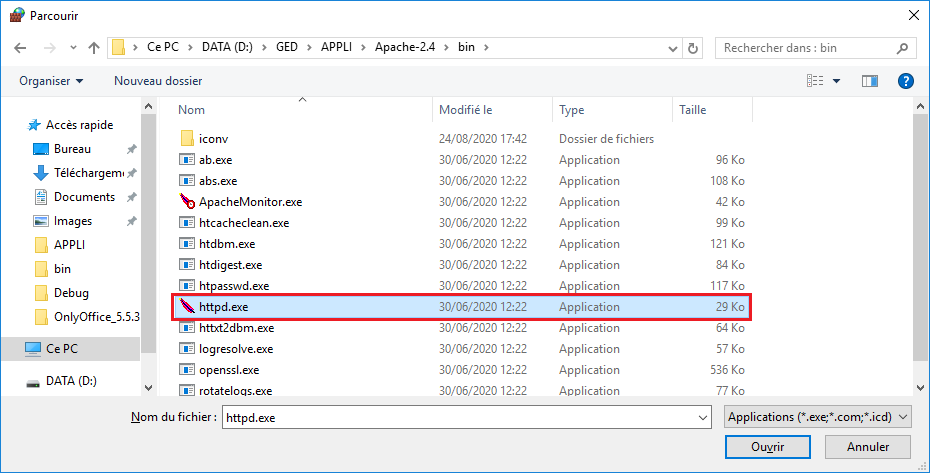
Task: Open the iconv folder icon
Action: [x=187, y=139]
